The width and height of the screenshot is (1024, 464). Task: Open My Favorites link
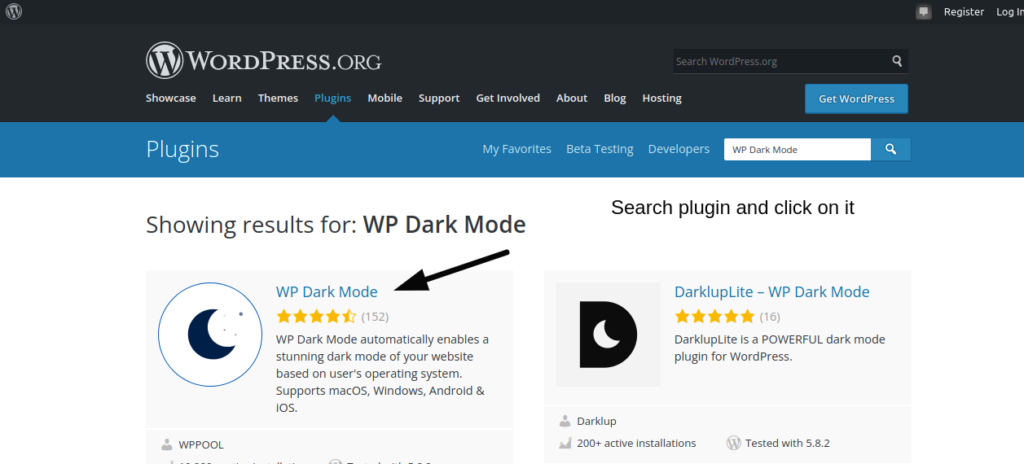(x=517, y=149)
